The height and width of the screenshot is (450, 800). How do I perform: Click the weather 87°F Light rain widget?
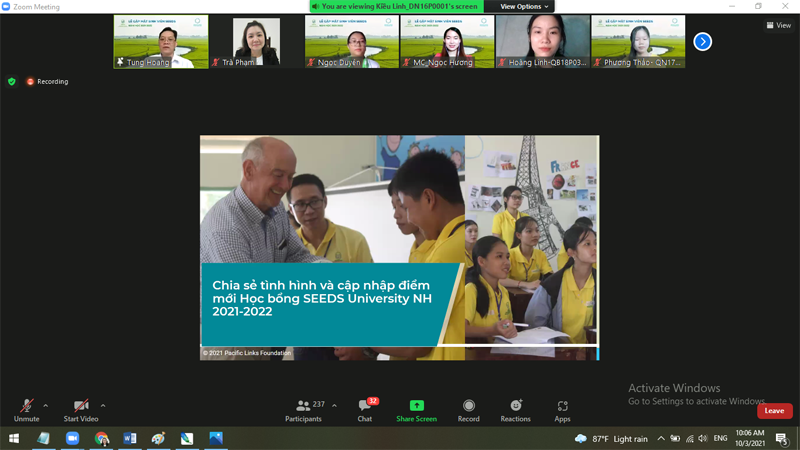pos(611,439)
